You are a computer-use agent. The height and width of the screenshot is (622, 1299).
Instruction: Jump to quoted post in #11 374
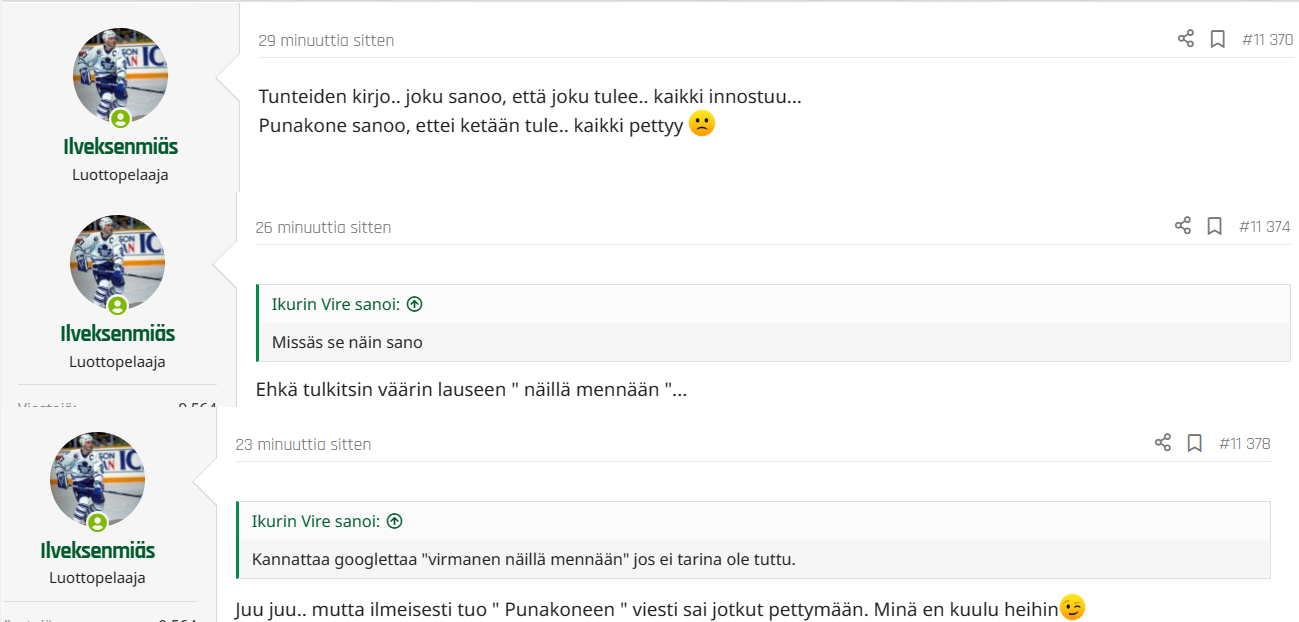pyautogui.click(x=415, y=304)
